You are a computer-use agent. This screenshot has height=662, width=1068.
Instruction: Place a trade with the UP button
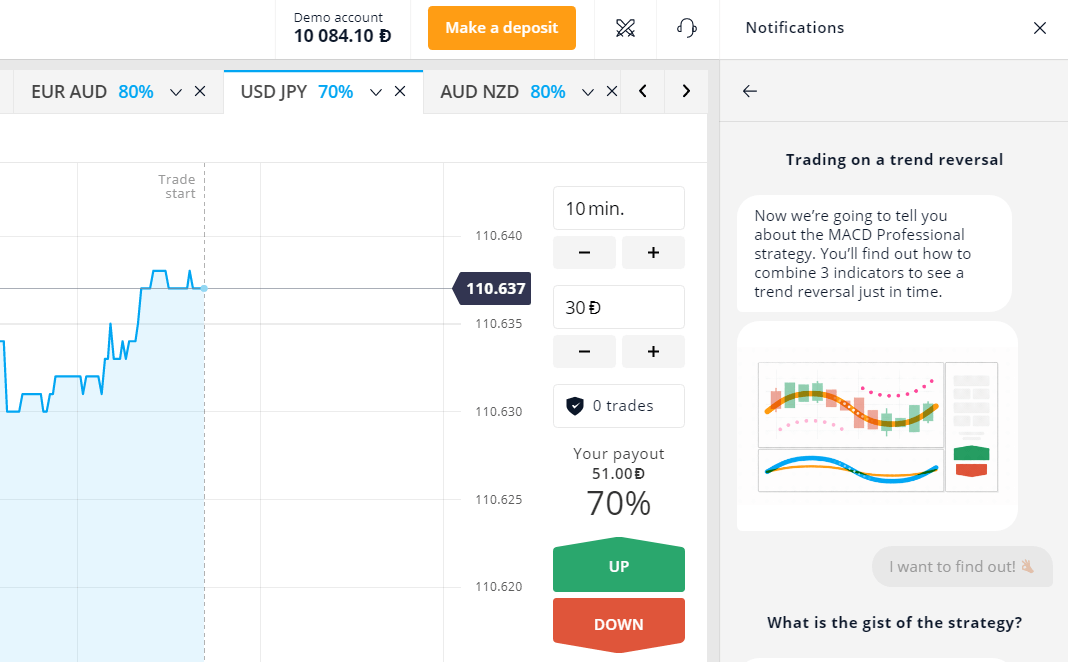618,566
